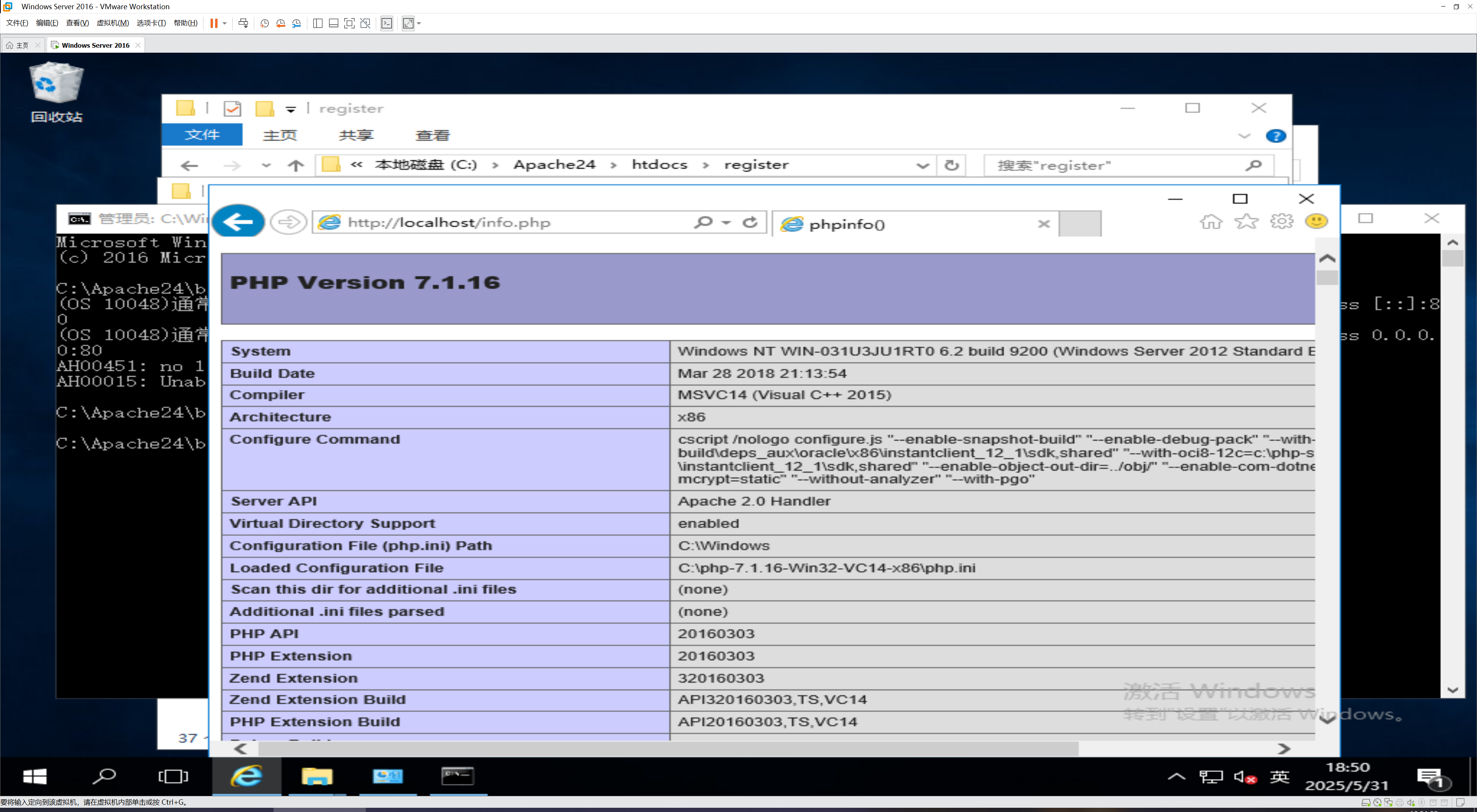Image resolution: width=1477 pixels, height=812 pixels.
Task: Toggle Unity mode icon in toolbar
Action: coord(365,23)
